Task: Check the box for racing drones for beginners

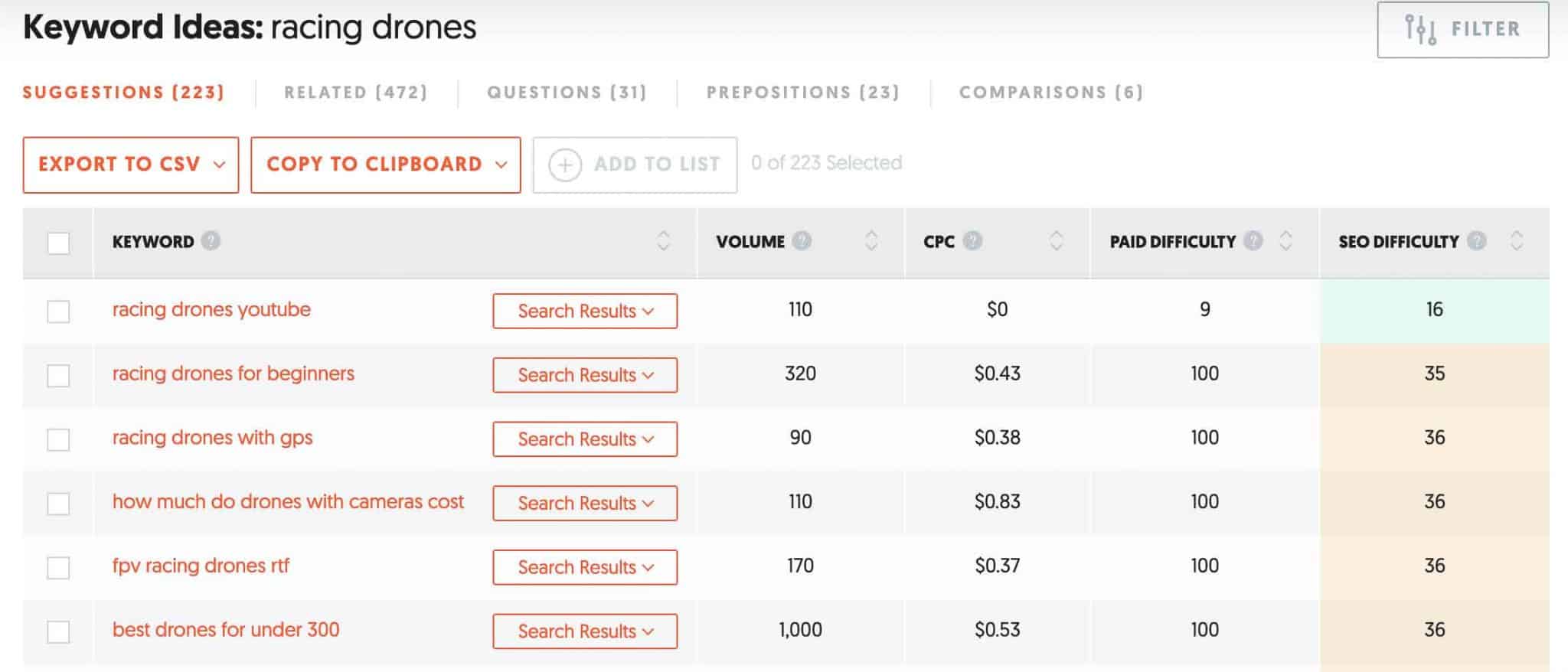Action: click(x=58, y=376)
